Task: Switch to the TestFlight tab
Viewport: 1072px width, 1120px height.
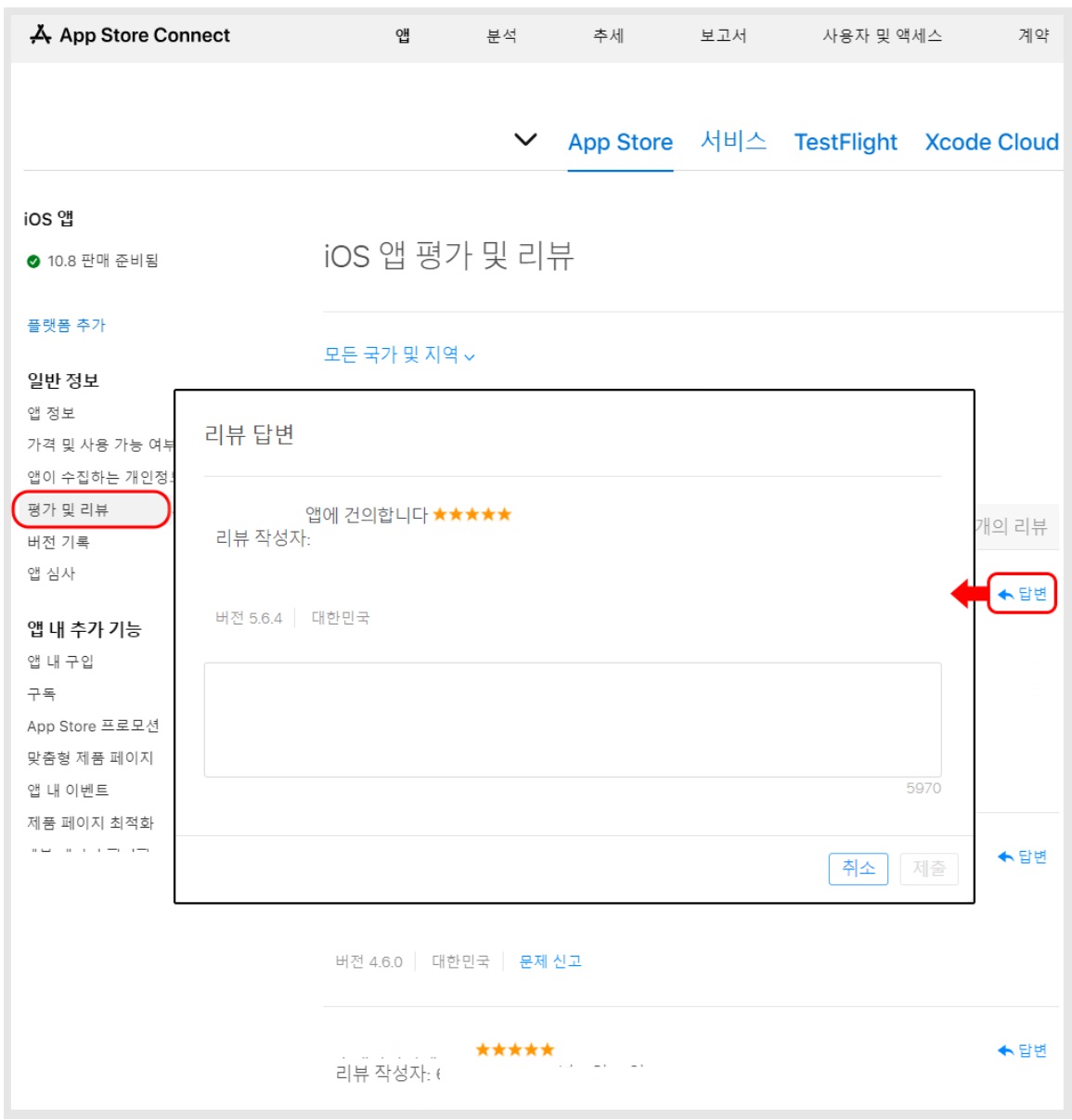Action: (x=846, y=142)
